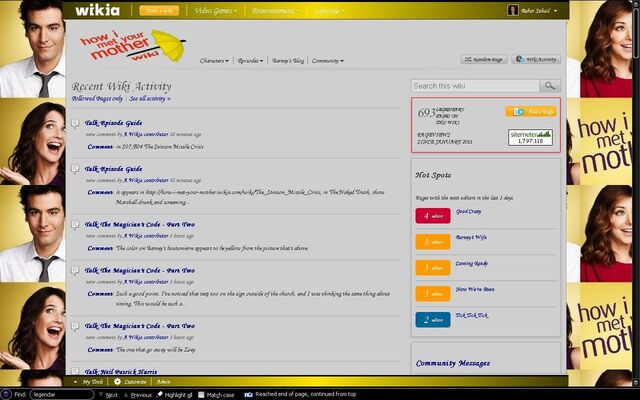Click the speech bubble icon of the "Such a good point" comment entry
The width and height of the screenshot is (640, 400).
[75, 271]
